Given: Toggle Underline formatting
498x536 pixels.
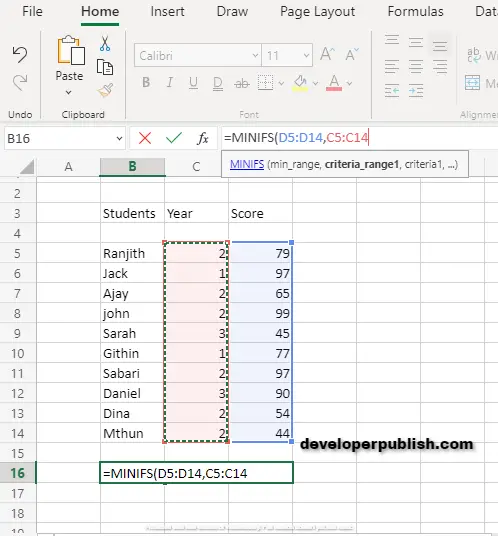Looking at the screenshot, I should [193, 83].
